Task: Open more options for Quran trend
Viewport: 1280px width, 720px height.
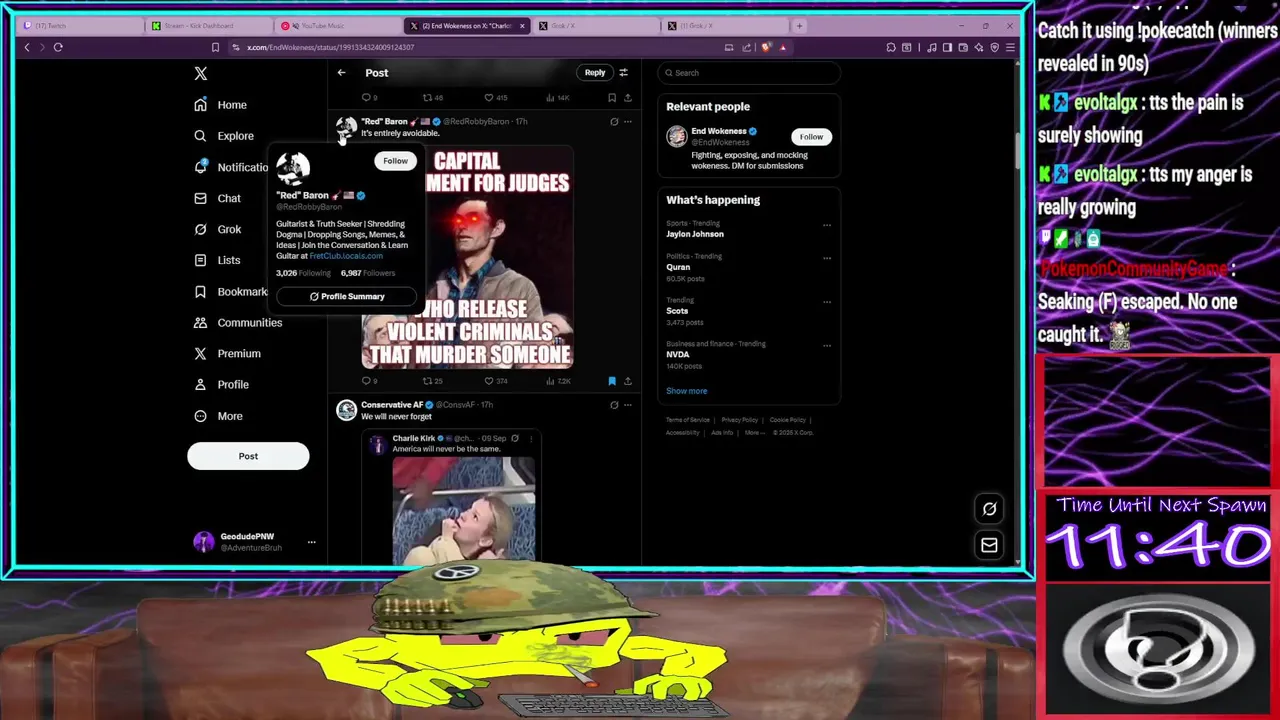Action: coord(827,258)
